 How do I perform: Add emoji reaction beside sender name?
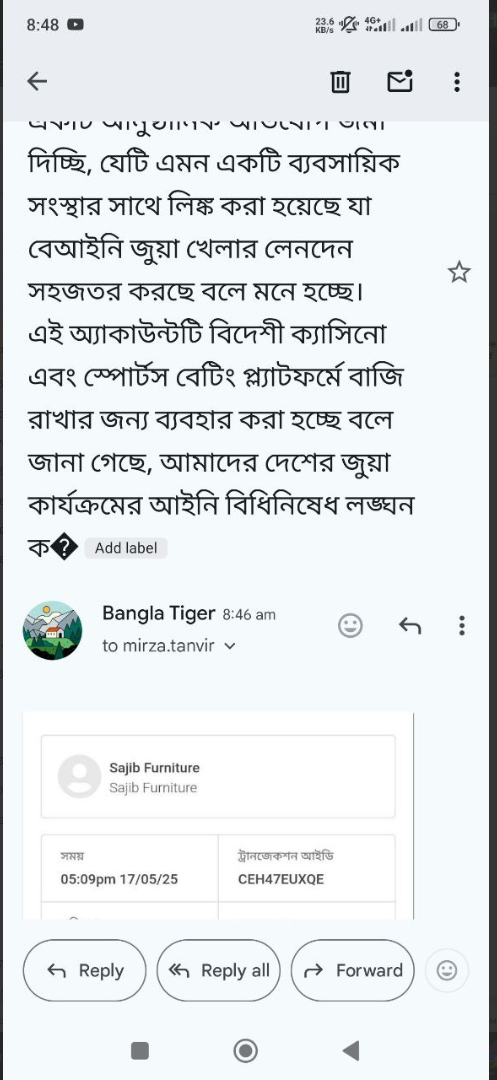tap(350, 625)
